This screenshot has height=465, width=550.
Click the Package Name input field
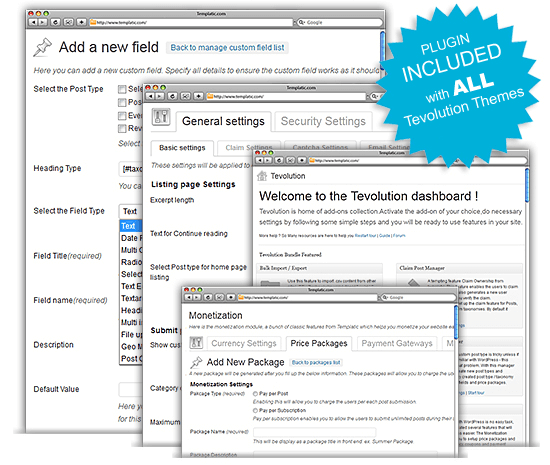click(314, 432)
